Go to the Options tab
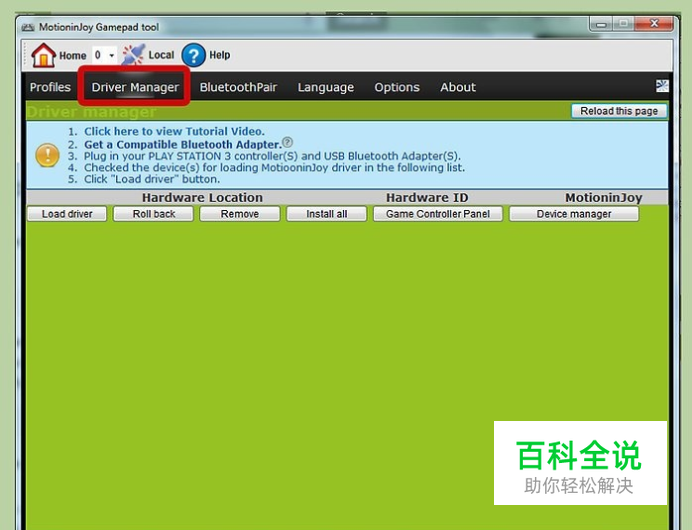 397,87
